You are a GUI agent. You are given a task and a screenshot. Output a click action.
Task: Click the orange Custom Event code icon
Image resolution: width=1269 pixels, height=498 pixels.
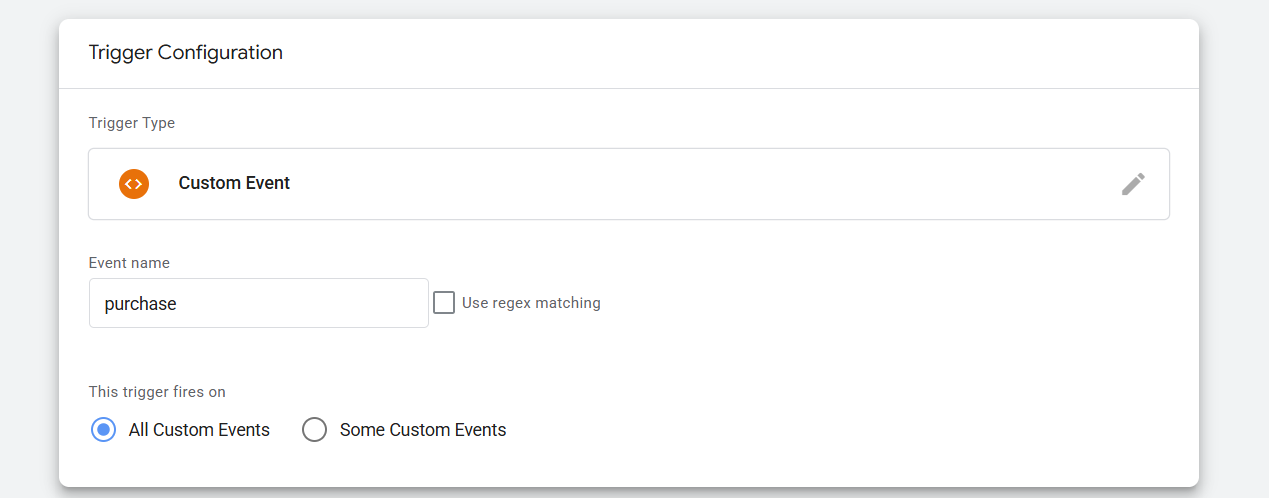click(134, 184)
